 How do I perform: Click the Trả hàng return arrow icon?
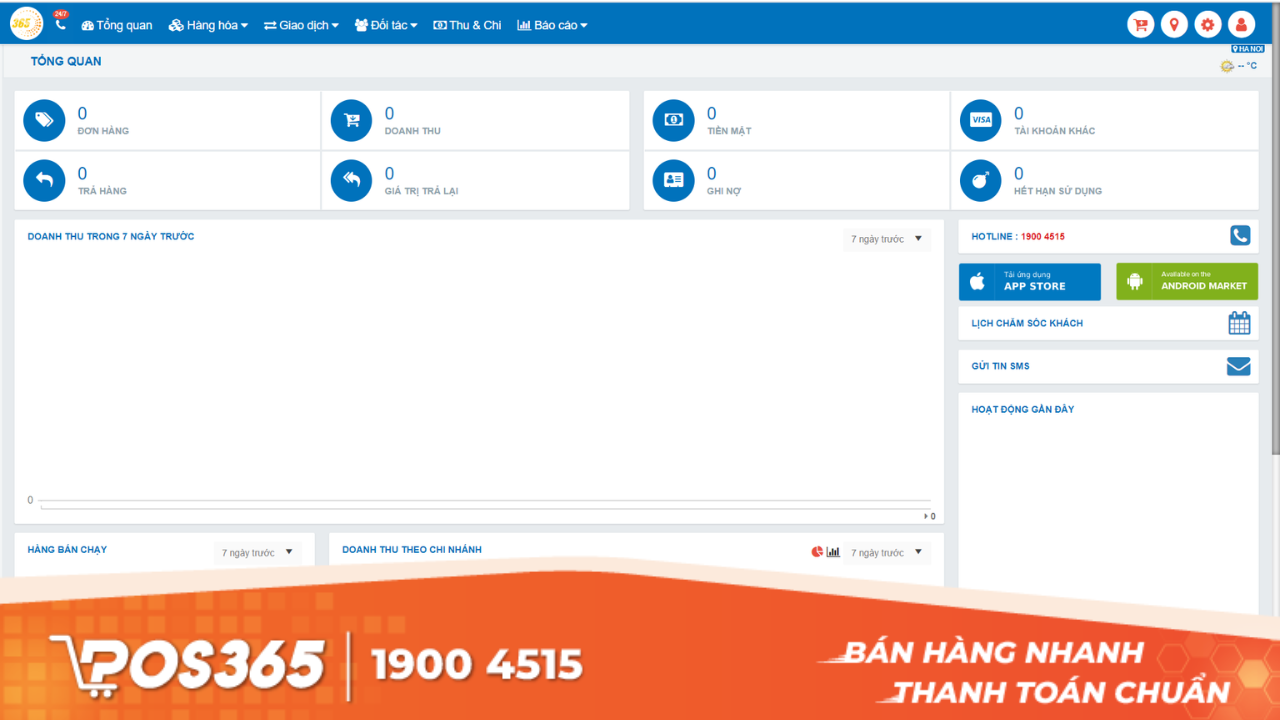pos(44,180)
